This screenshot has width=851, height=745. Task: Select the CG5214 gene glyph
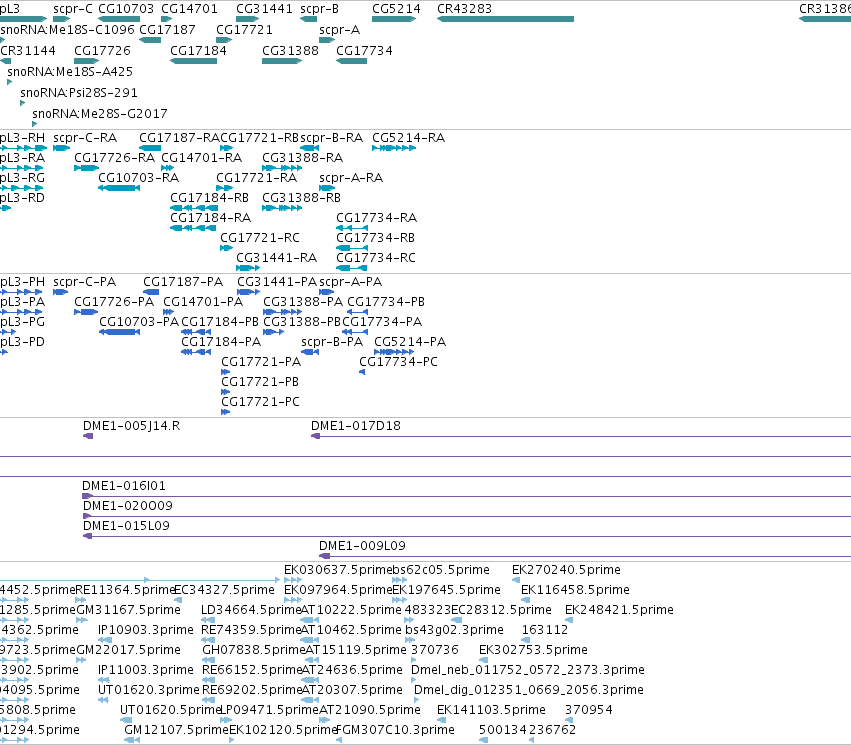(394, 19)
